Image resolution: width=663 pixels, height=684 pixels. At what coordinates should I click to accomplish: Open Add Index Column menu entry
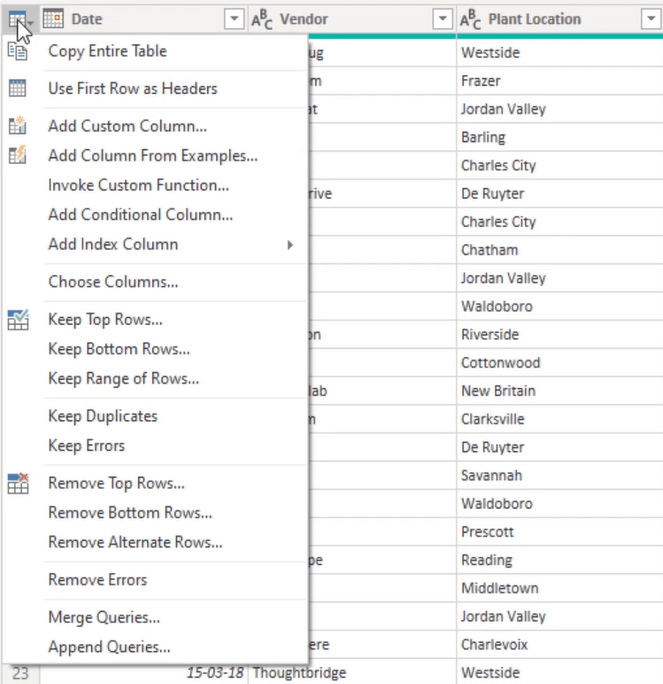pyautogui.click(x=155, y=245)
